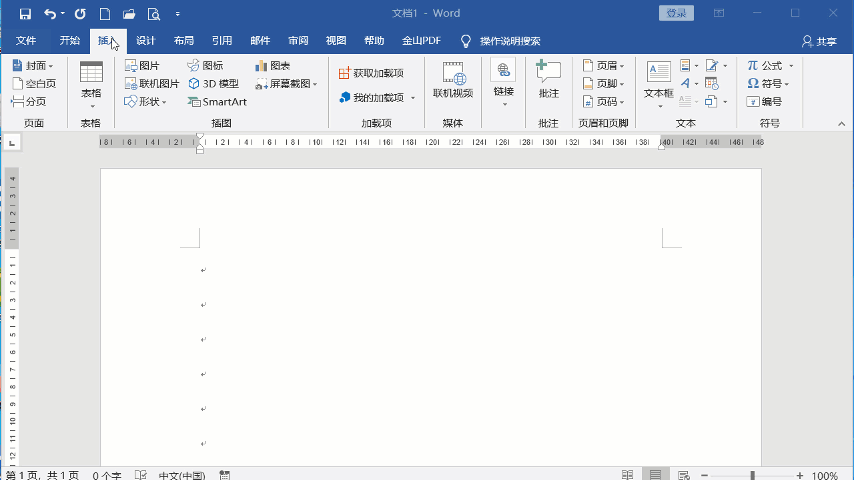Open the Footer (页脚) dropdown

603,83
